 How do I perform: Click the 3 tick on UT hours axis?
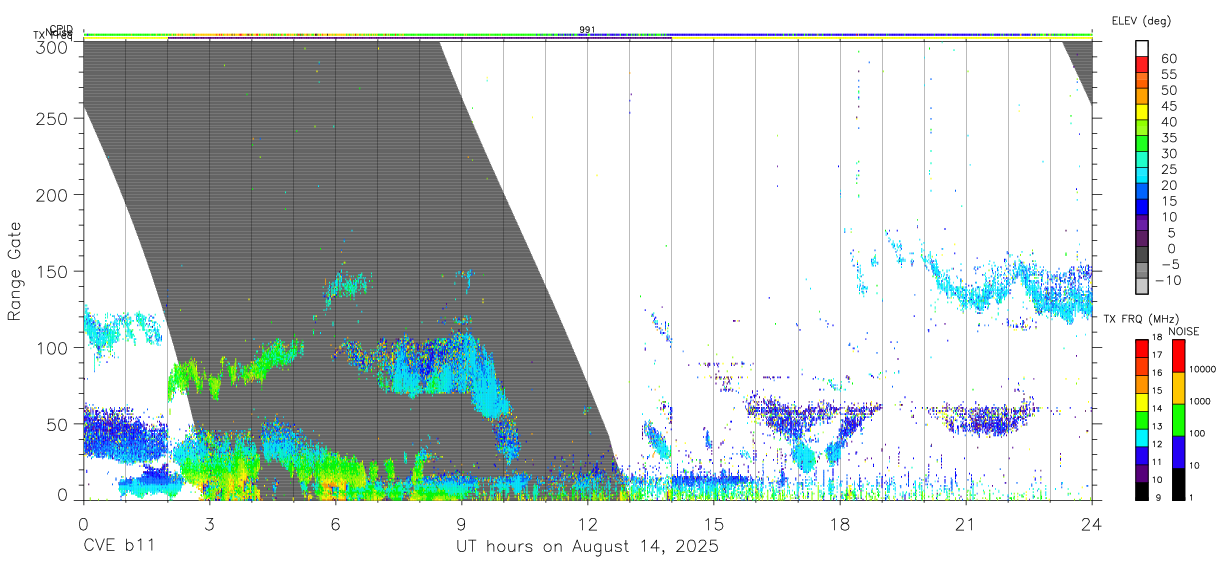pos(209,524)
